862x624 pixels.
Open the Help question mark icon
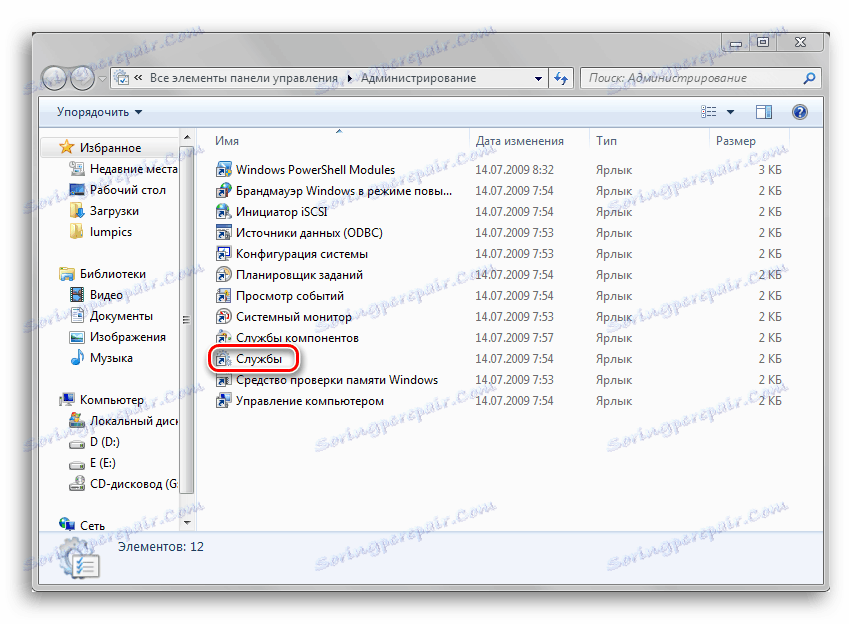pyautogui.click(x=800, y=112)
